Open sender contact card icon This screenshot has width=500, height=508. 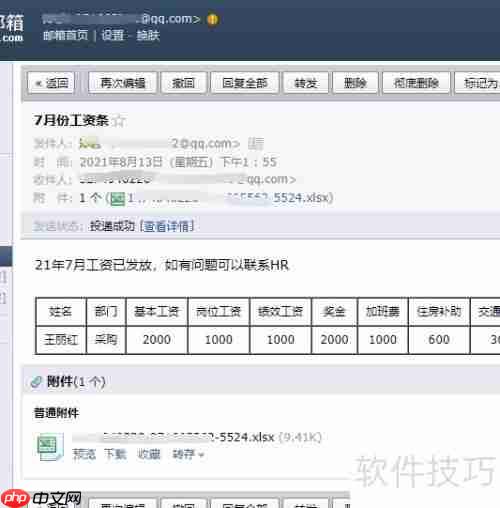pyautogui.click(x=256, y=144)
